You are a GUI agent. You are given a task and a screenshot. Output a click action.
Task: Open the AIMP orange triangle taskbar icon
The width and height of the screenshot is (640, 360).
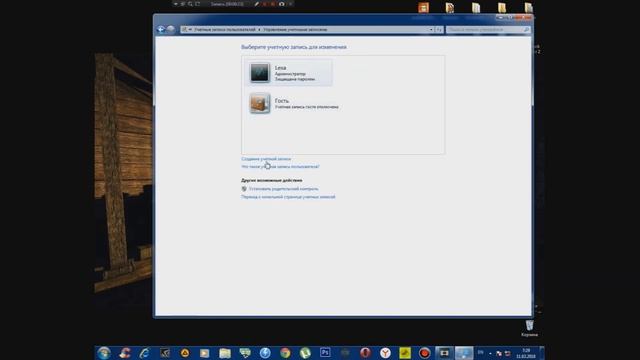click(x=185, y=353)
